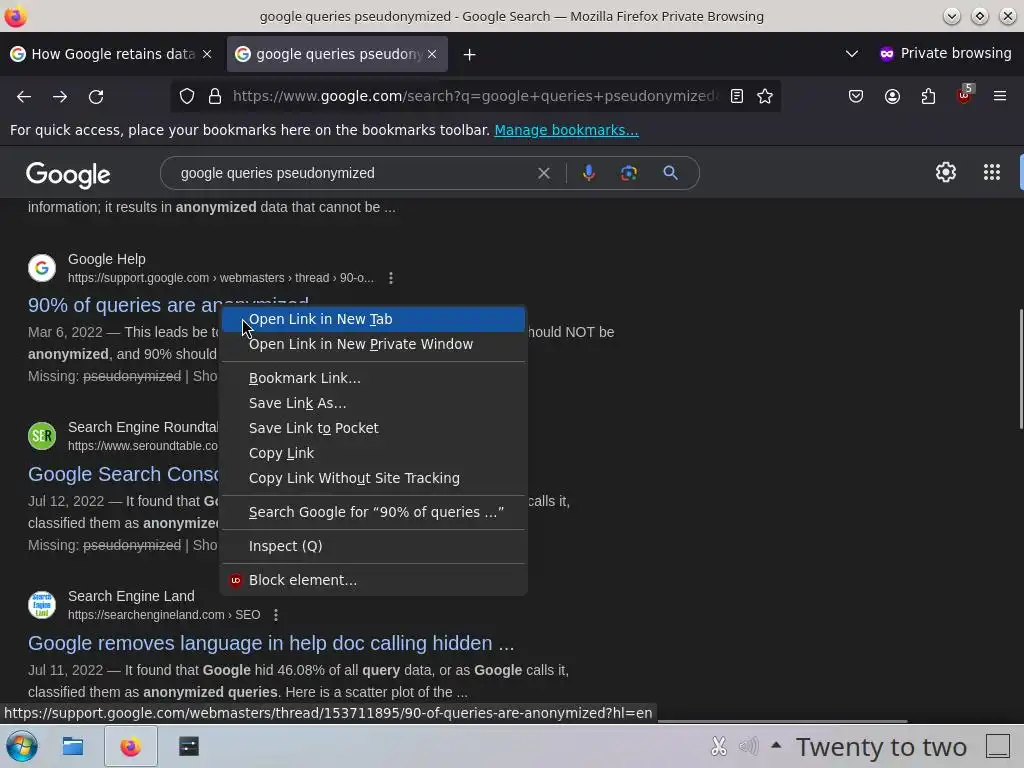Viewport: 1024px width, 768px height.
Task: Submit search with magnifier icon
Action: [670, 173]
